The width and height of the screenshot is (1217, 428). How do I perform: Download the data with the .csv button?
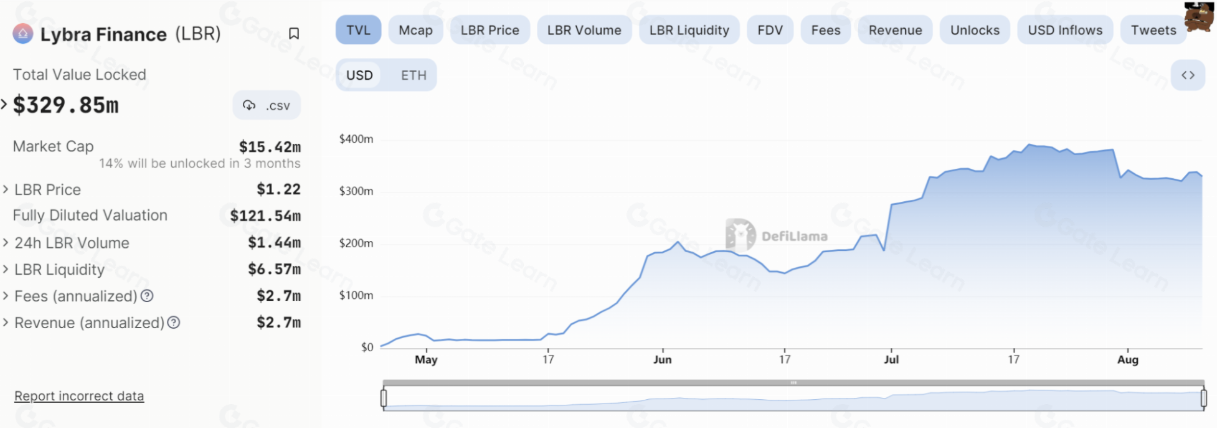pyautogui.click(x=267, y=105)
